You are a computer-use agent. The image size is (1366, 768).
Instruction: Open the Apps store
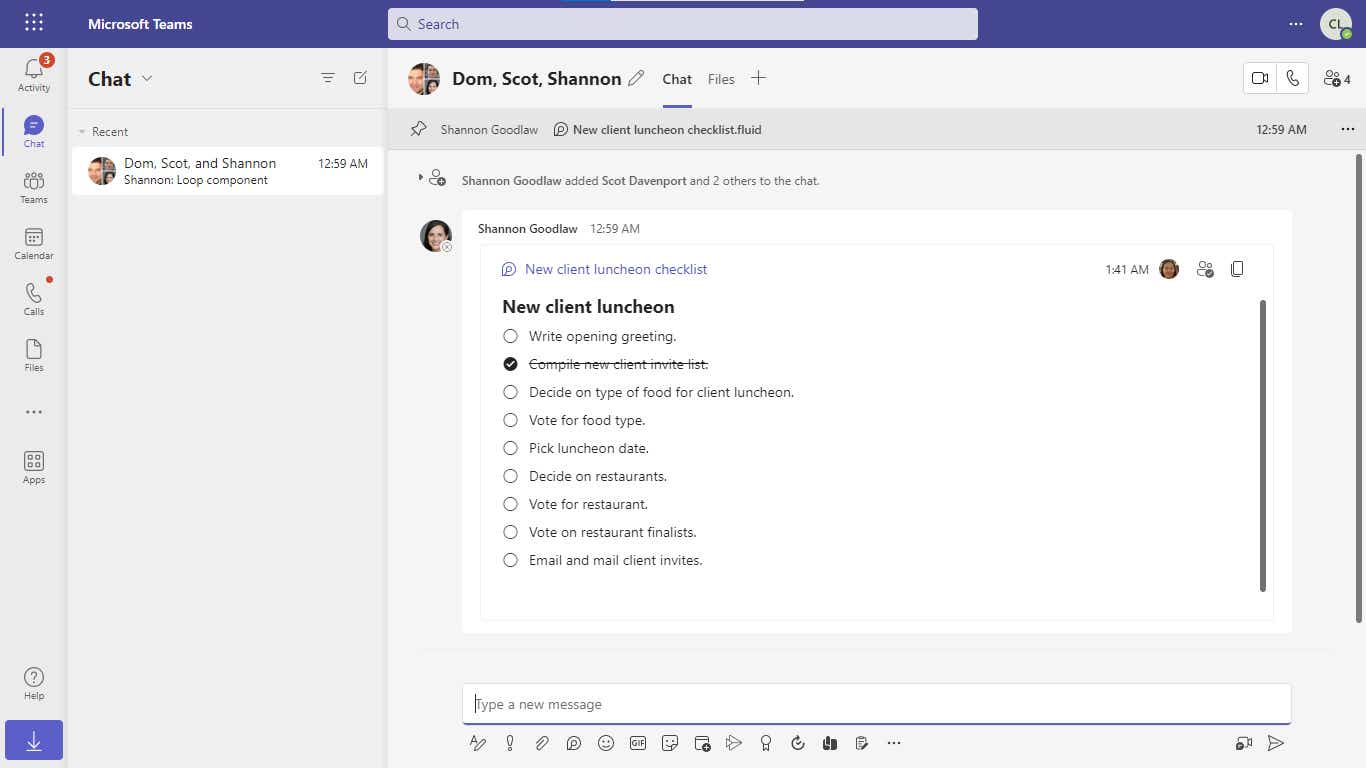pos(34,467)
